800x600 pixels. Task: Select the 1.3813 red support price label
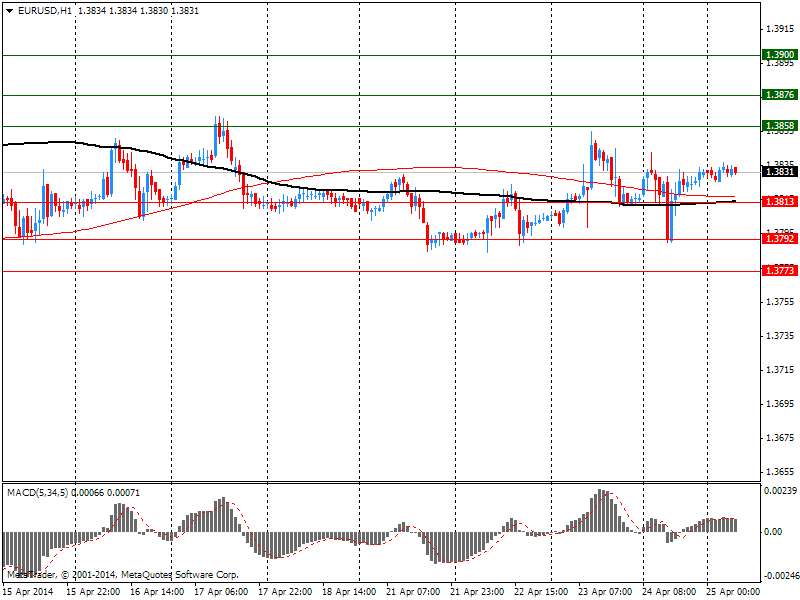pyautogui.click(x=780, y=202)
